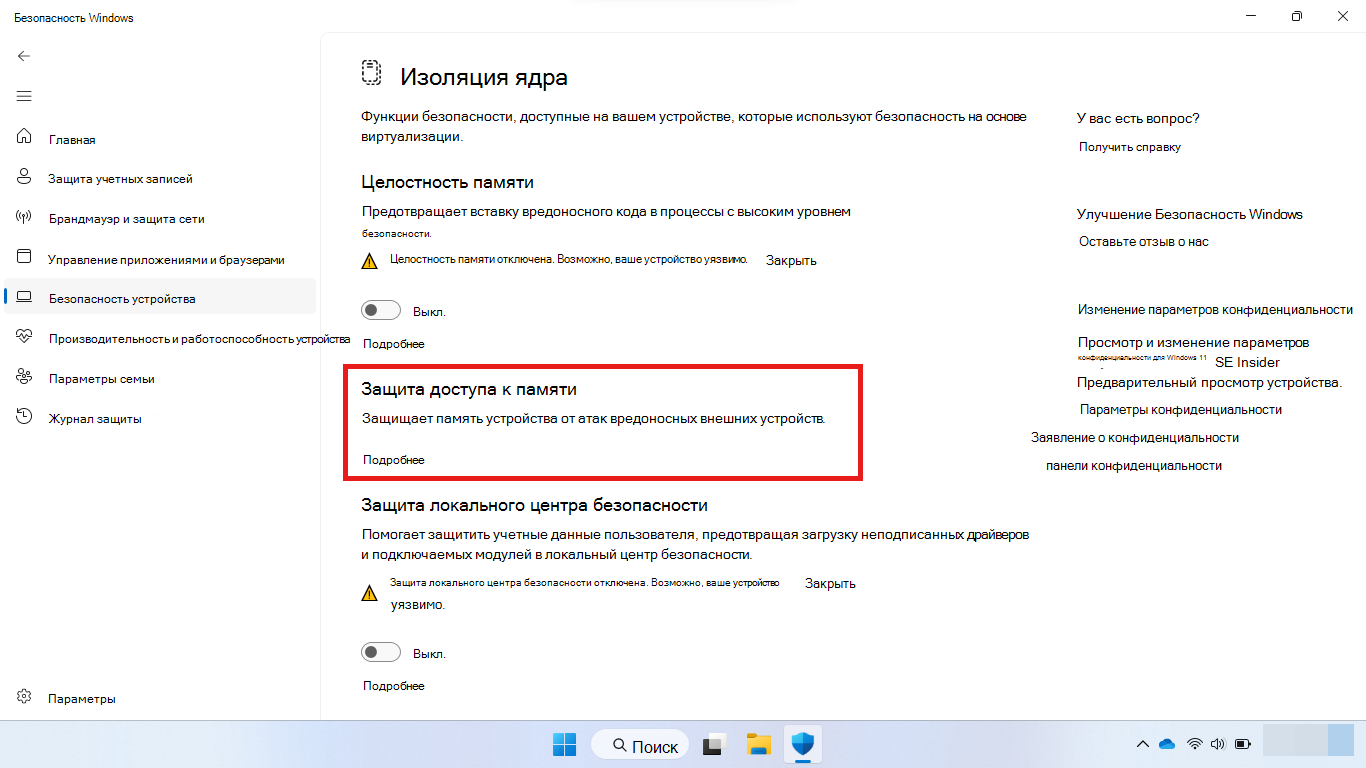Open Подробнее under Защита доступа к памяти
This screenshot has height=768, width=1366.
(393, 460)
